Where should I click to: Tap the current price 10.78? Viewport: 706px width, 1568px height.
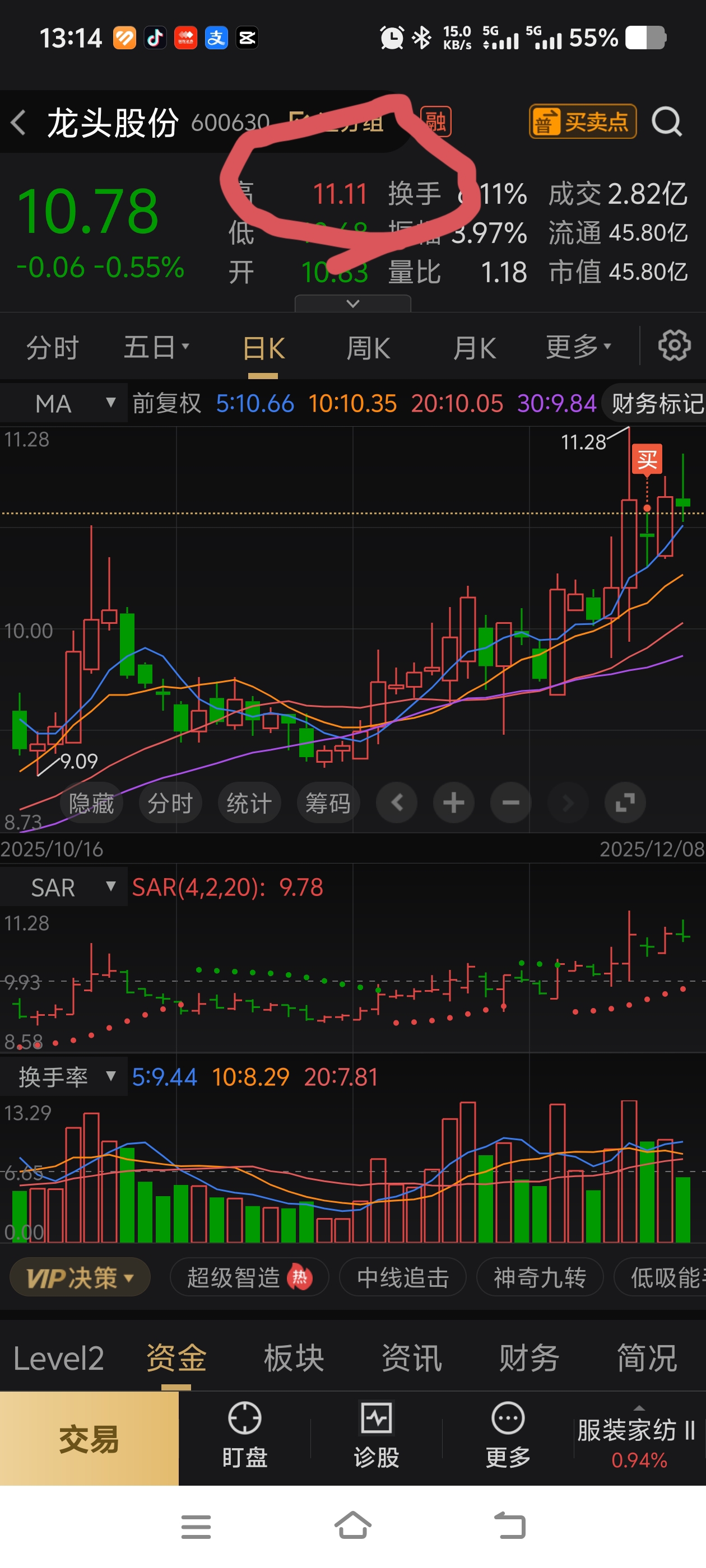pos(88,211)
